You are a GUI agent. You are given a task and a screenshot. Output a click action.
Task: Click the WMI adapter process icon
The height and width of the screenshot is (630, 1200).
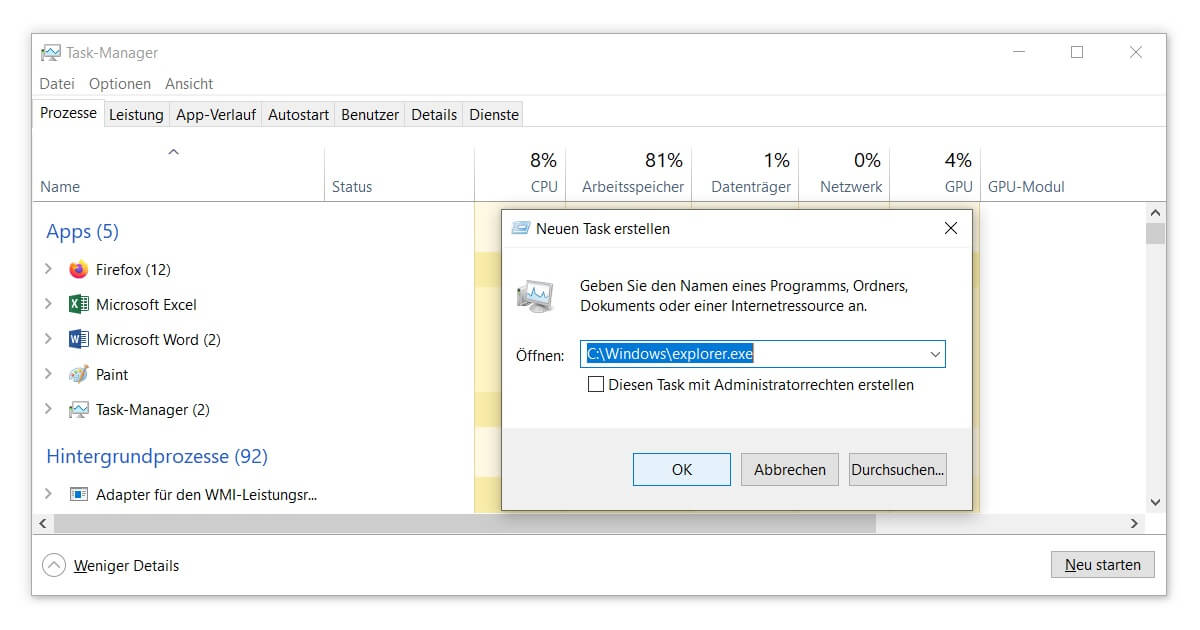tap(79, 495)
